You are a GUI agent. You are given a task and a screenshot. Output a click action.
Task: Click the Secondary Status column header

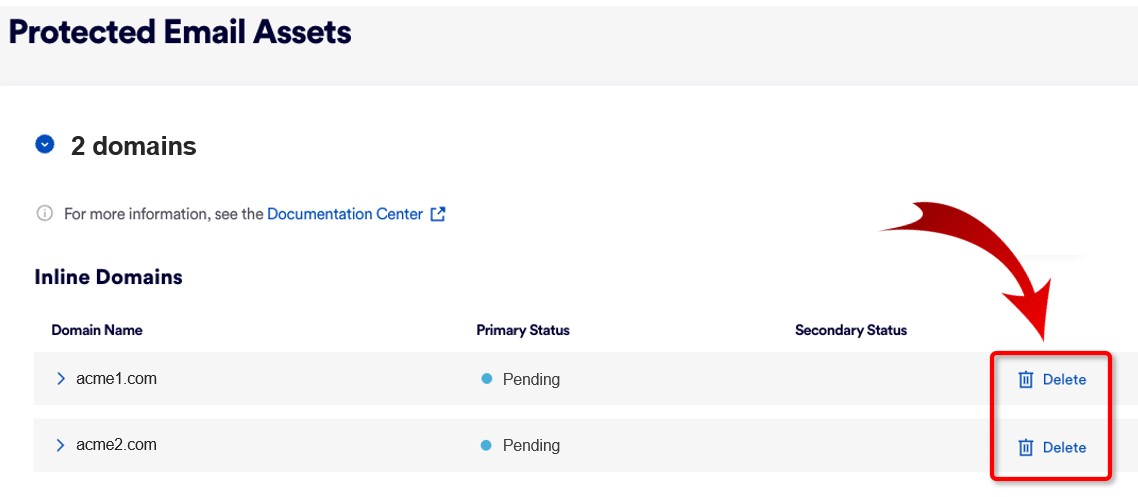(850, 330)
